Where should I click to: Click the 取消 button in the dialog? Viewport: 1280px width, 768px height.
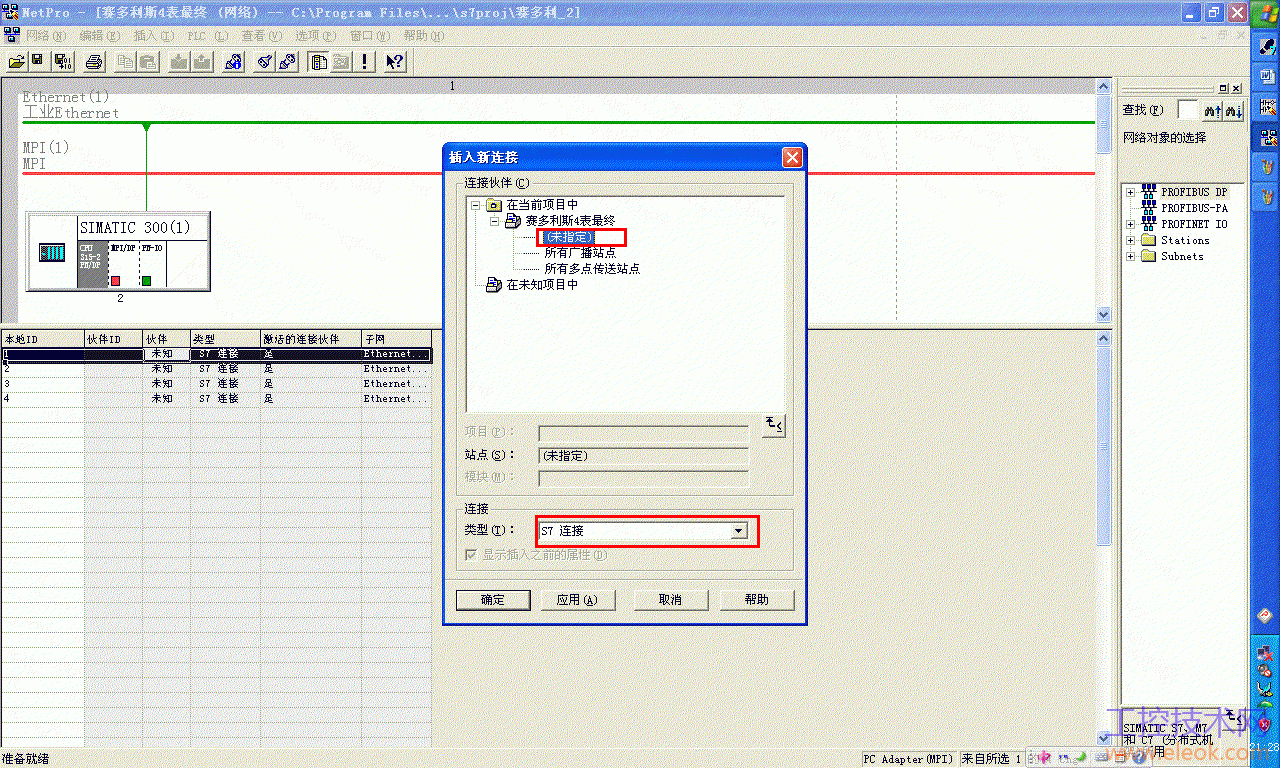tap(670, 600)
